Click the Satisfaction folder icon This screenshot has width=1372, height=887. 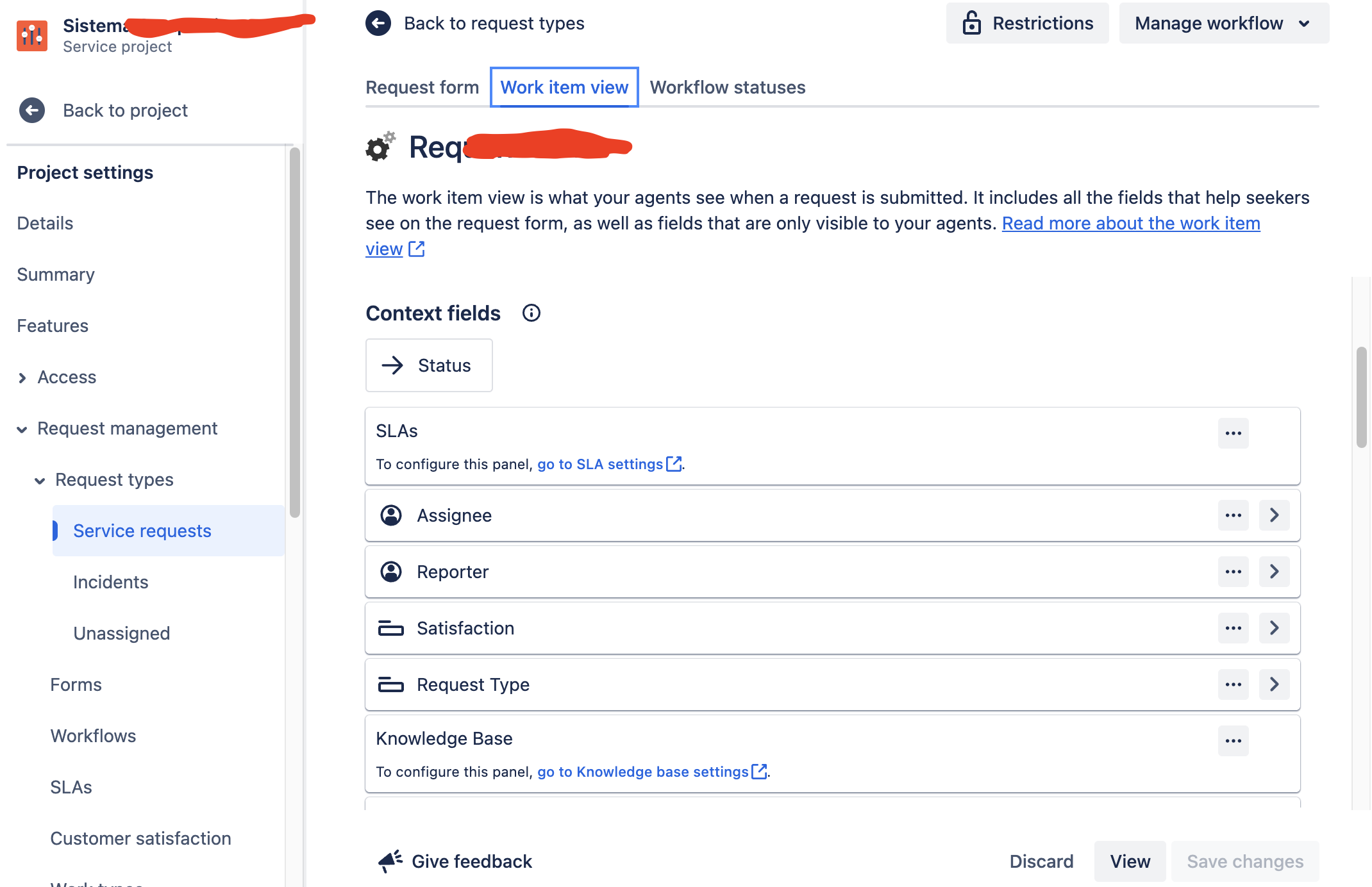point(392,628)
